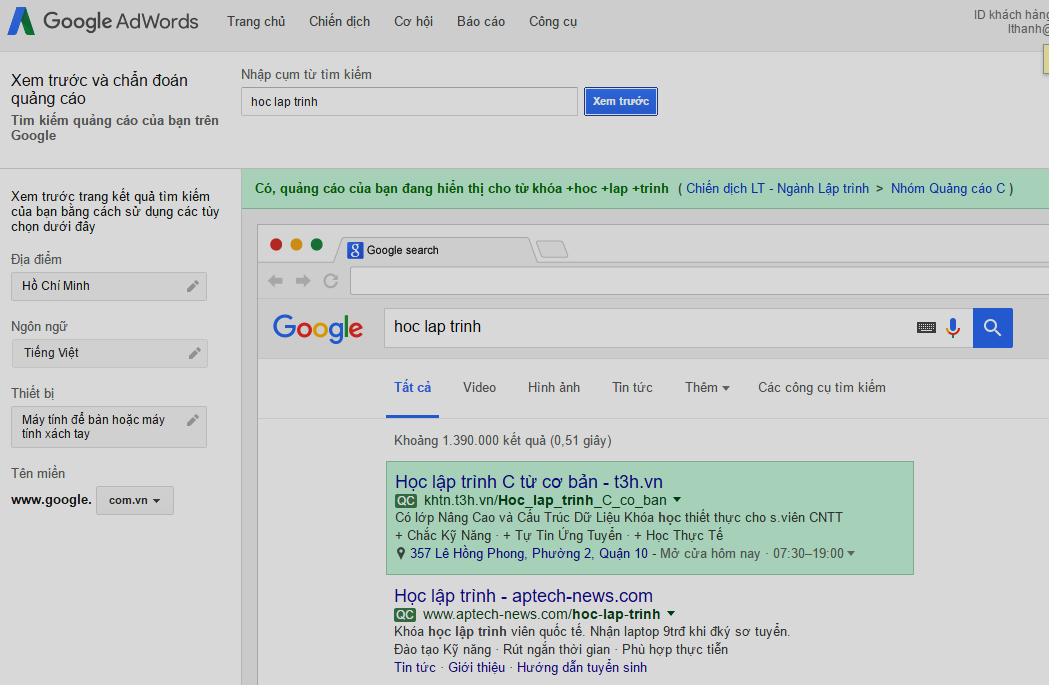The height and width of the screenshot is (685, 1049).
Task: Click the preview browser address bar
Action: 699,281
